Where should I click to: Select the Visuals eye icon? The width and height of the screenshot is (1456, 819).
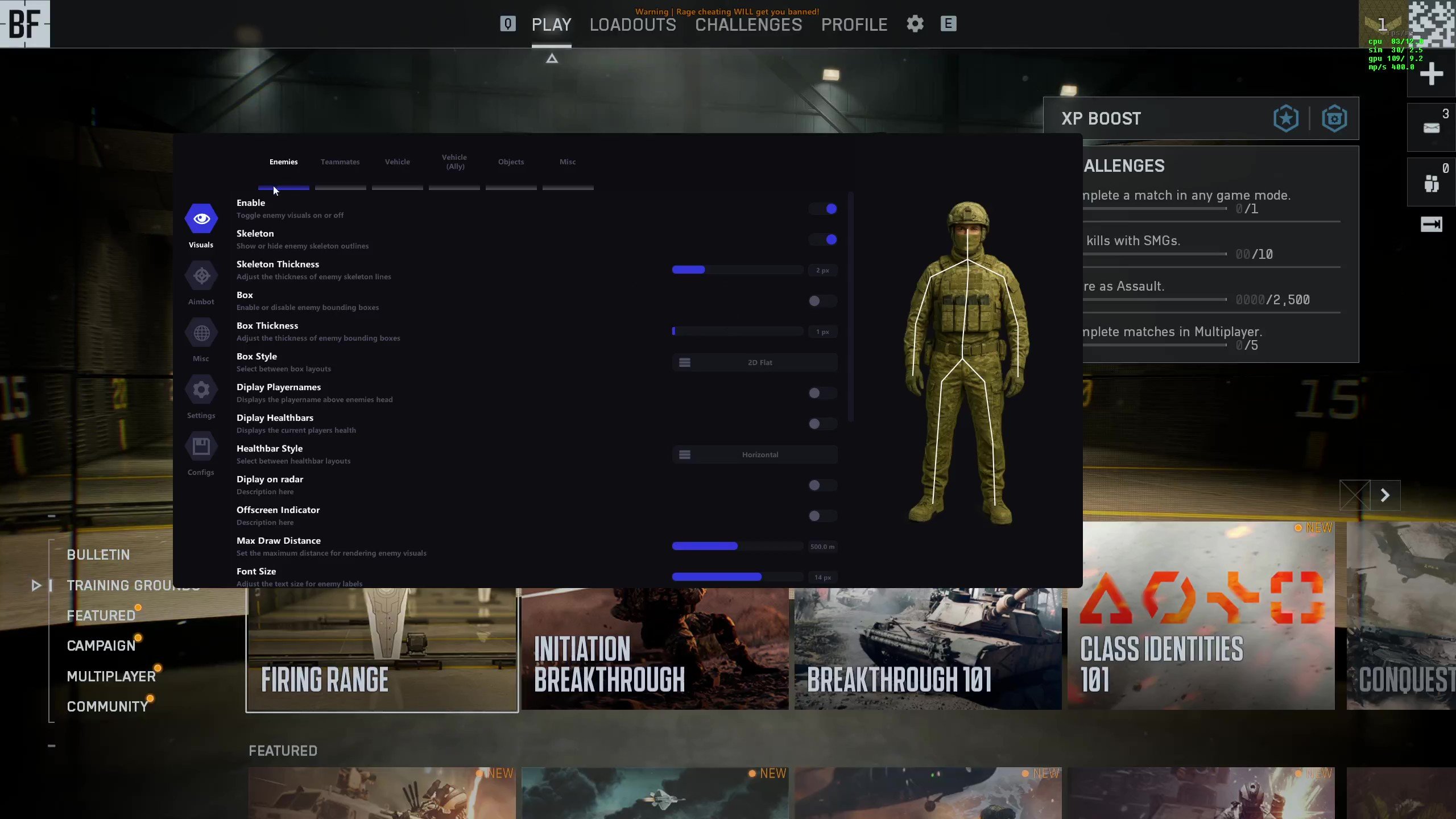tap(201, 219)
